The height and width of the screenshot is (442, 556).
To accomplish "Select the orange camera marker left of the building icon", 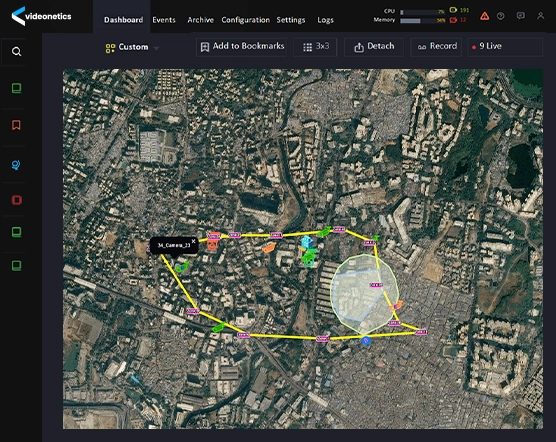I will (269, 247).
